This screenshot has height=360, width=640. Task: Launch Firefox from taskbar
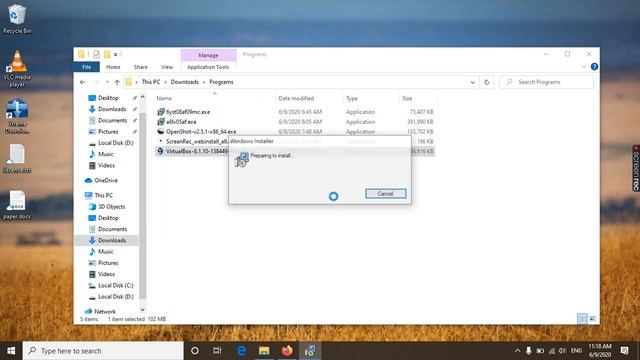tap(287, 351)
